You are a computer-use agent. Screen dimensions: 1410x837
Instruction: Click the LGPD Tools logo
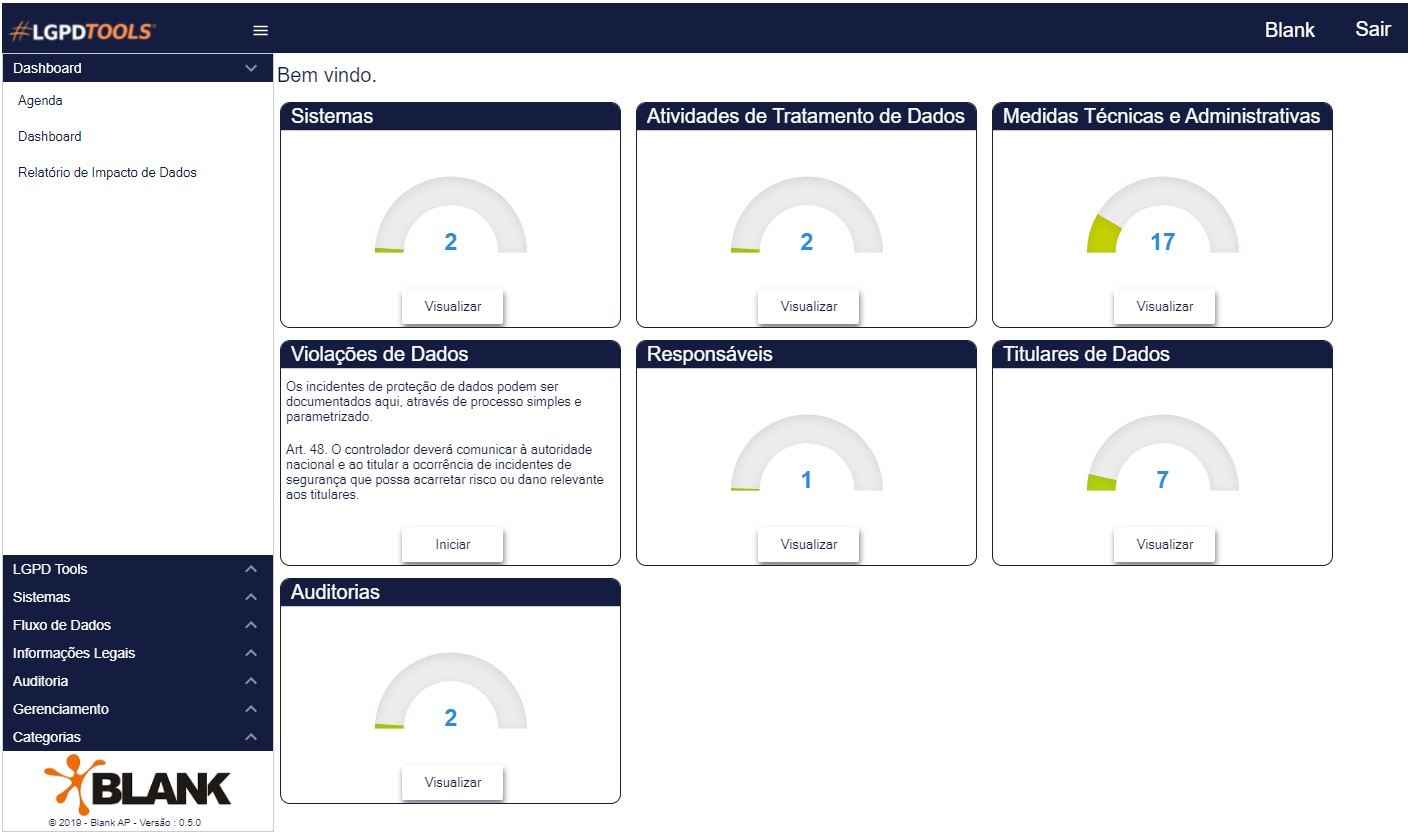(x=82, y=31)
